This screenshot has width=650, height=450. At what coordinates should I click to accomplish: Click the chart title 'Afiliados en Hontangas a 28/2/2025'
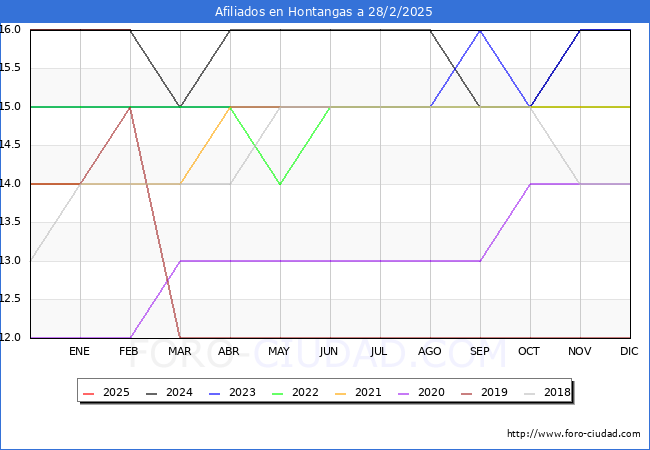[x=323, y=12]
